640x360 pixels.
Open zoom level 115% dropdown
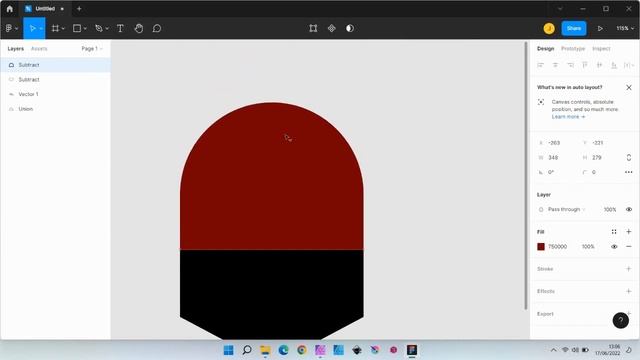coord(625,29)
